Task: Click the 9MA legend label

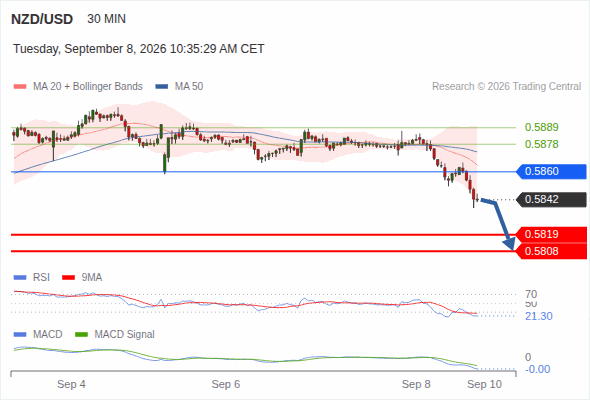Action: pyautogui.click(x=92, y=278)
